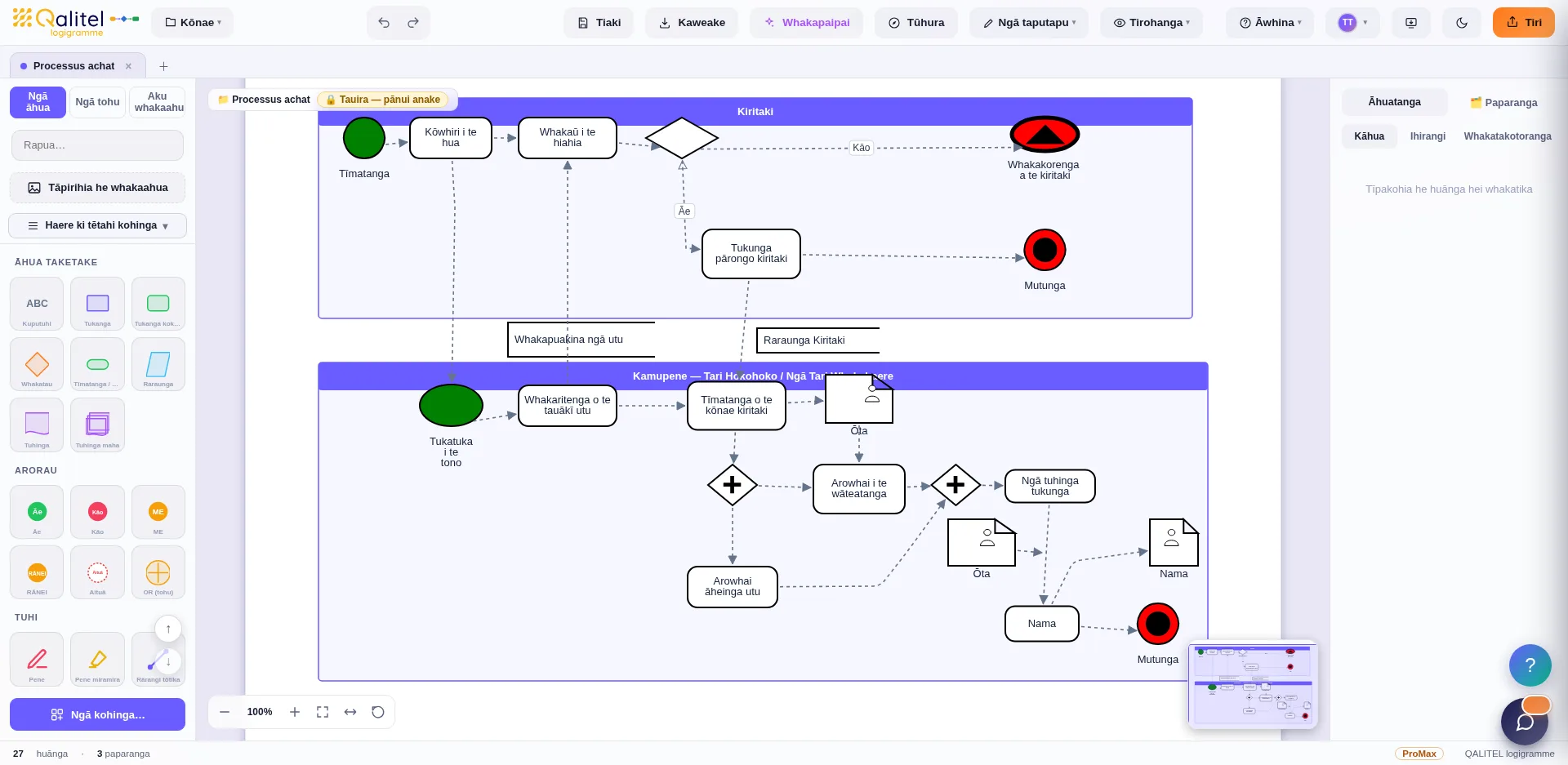Click the Whakapaipai beautify button

pyautogui.click(x=806, y=23)
